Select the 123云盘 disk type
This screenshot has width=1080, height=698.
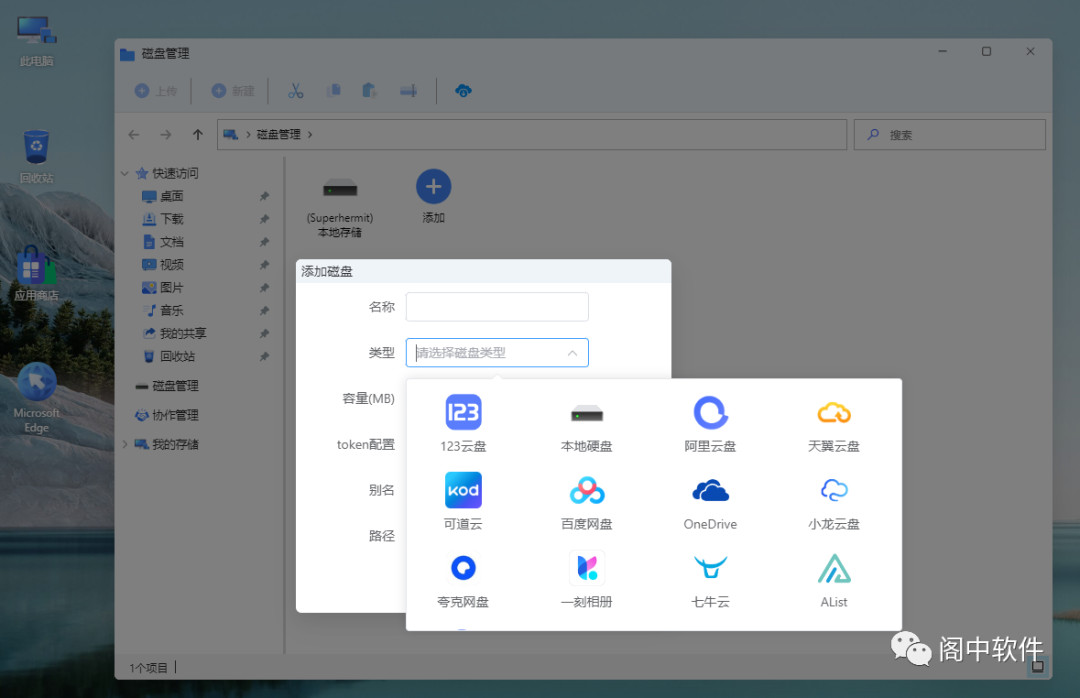[x=463, y=424]
